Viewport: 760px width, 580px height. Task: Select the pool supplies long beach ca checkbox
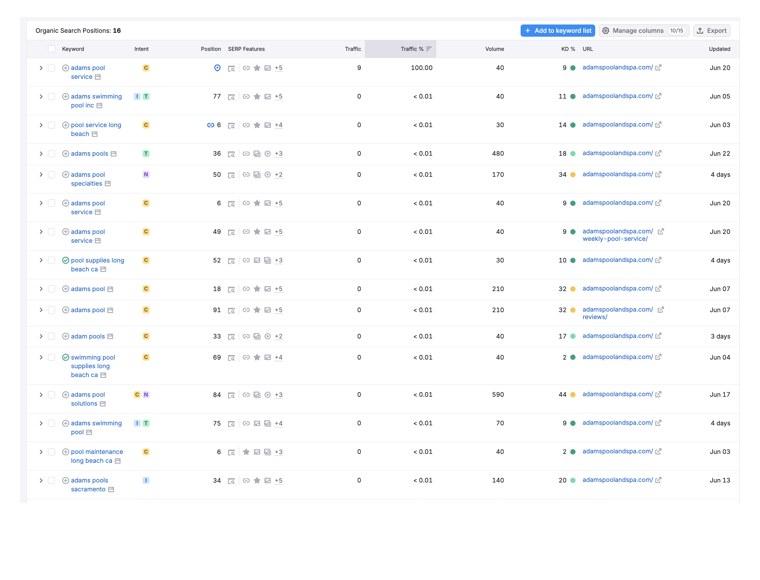coord(51,260)
